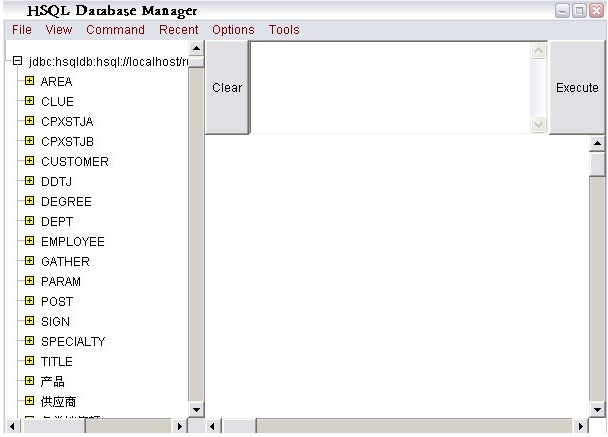Screen dimensions: 608x437
Task: Click the Execute button
Action: click(x=577, y=88)
